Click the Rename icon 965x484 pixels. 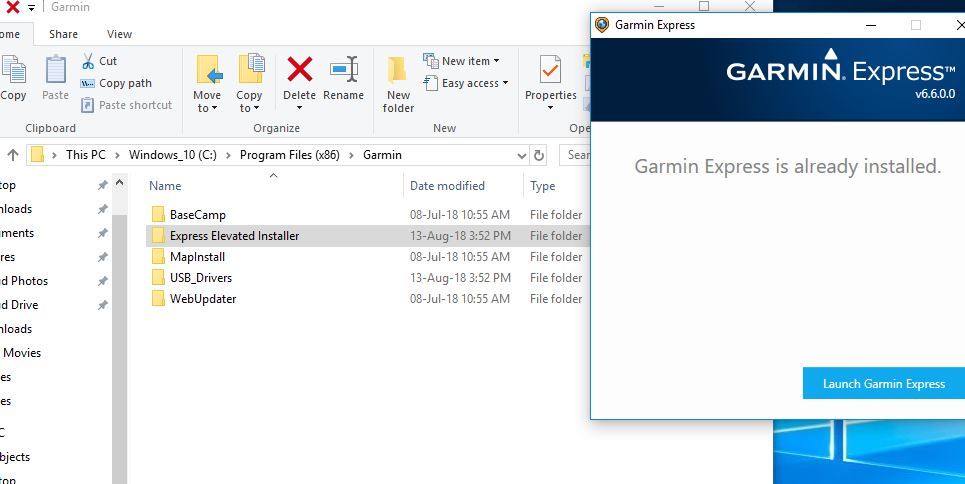pos(344,69)
